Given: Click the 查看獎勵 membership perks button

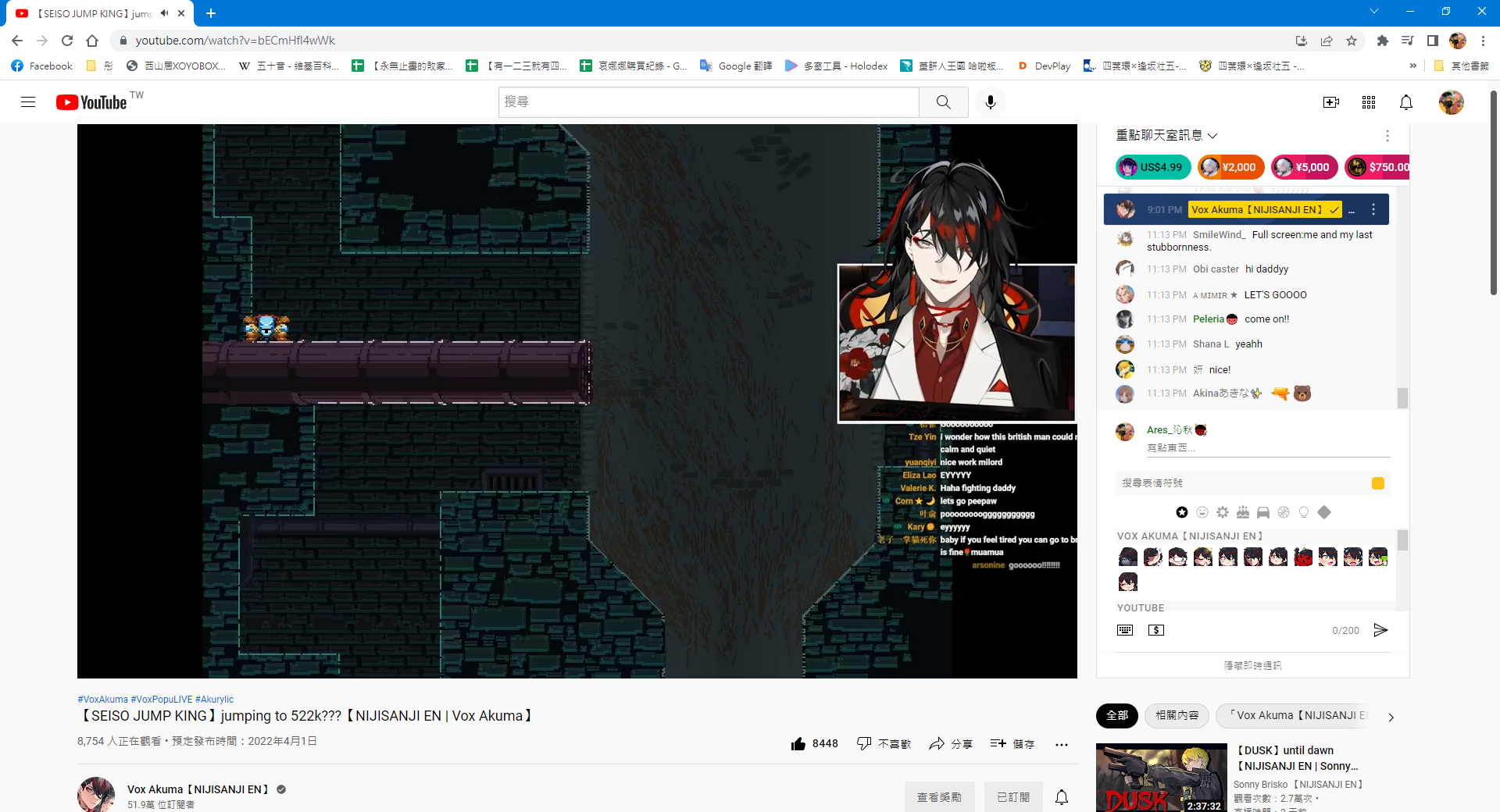Looking at the screenshot, I should click(939, 797).
